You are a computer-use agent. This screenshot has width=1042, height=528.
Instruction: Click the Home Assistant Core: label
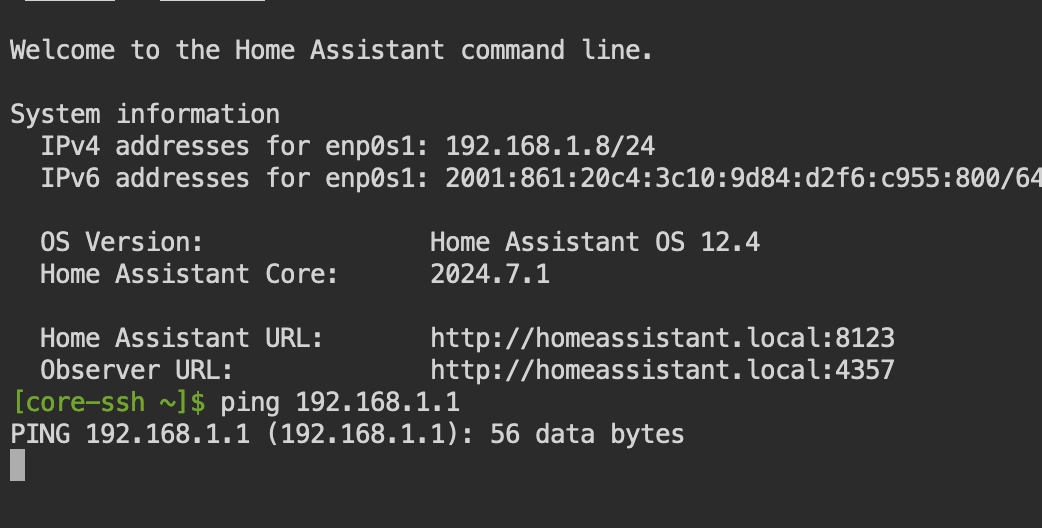tap(189, 274)
